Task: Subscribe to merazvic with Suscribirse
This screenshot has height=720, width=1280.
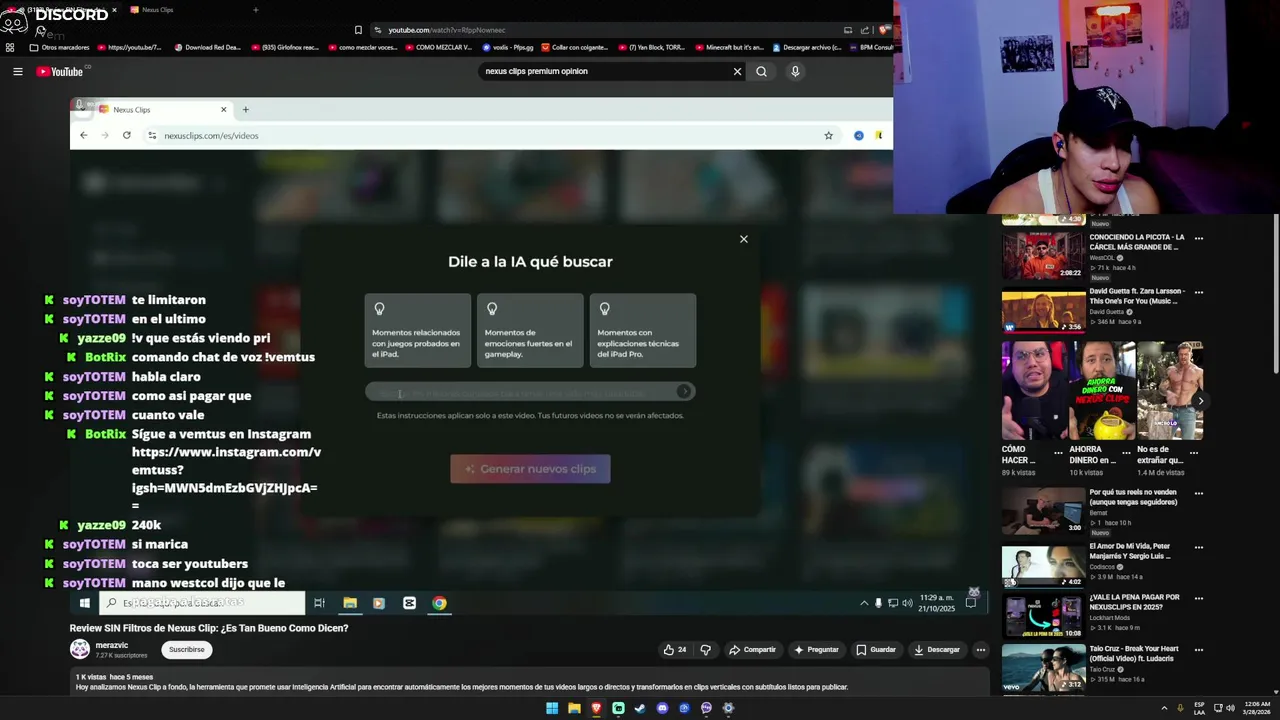Action: 186,650
